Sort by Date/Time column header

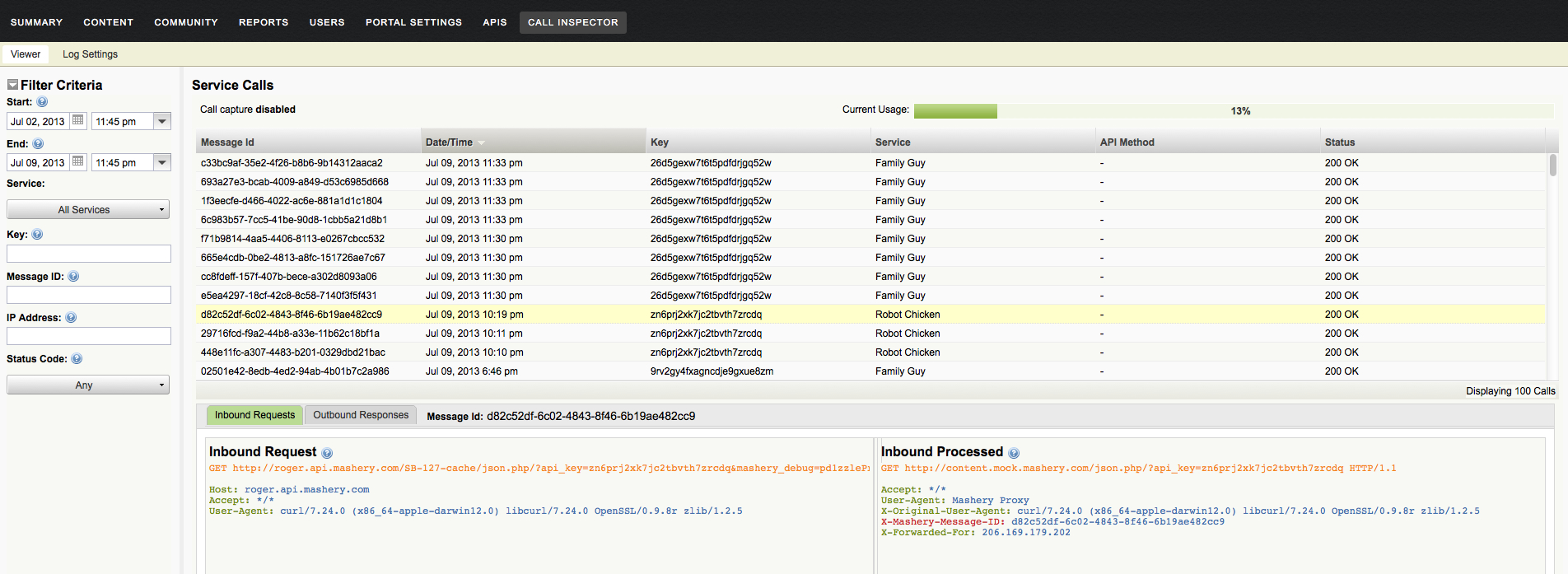533,142
